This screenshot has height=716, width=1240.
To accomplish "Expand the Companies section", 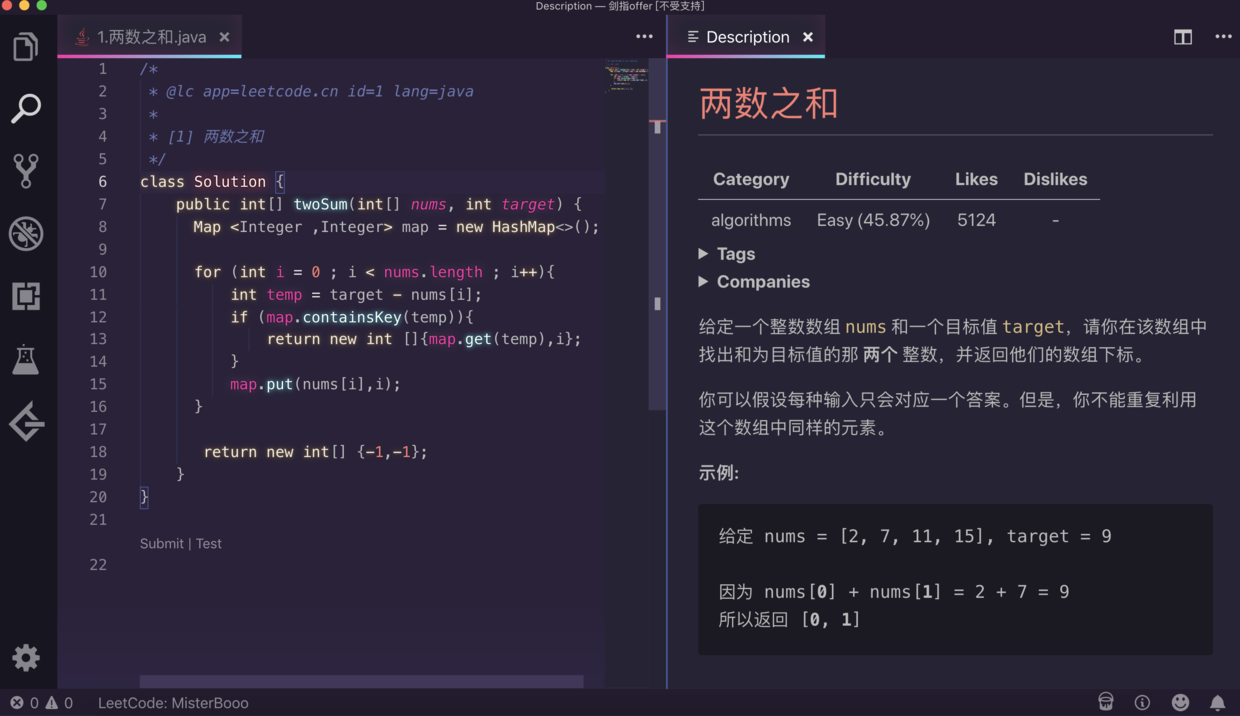I will [x=754, y=282].
